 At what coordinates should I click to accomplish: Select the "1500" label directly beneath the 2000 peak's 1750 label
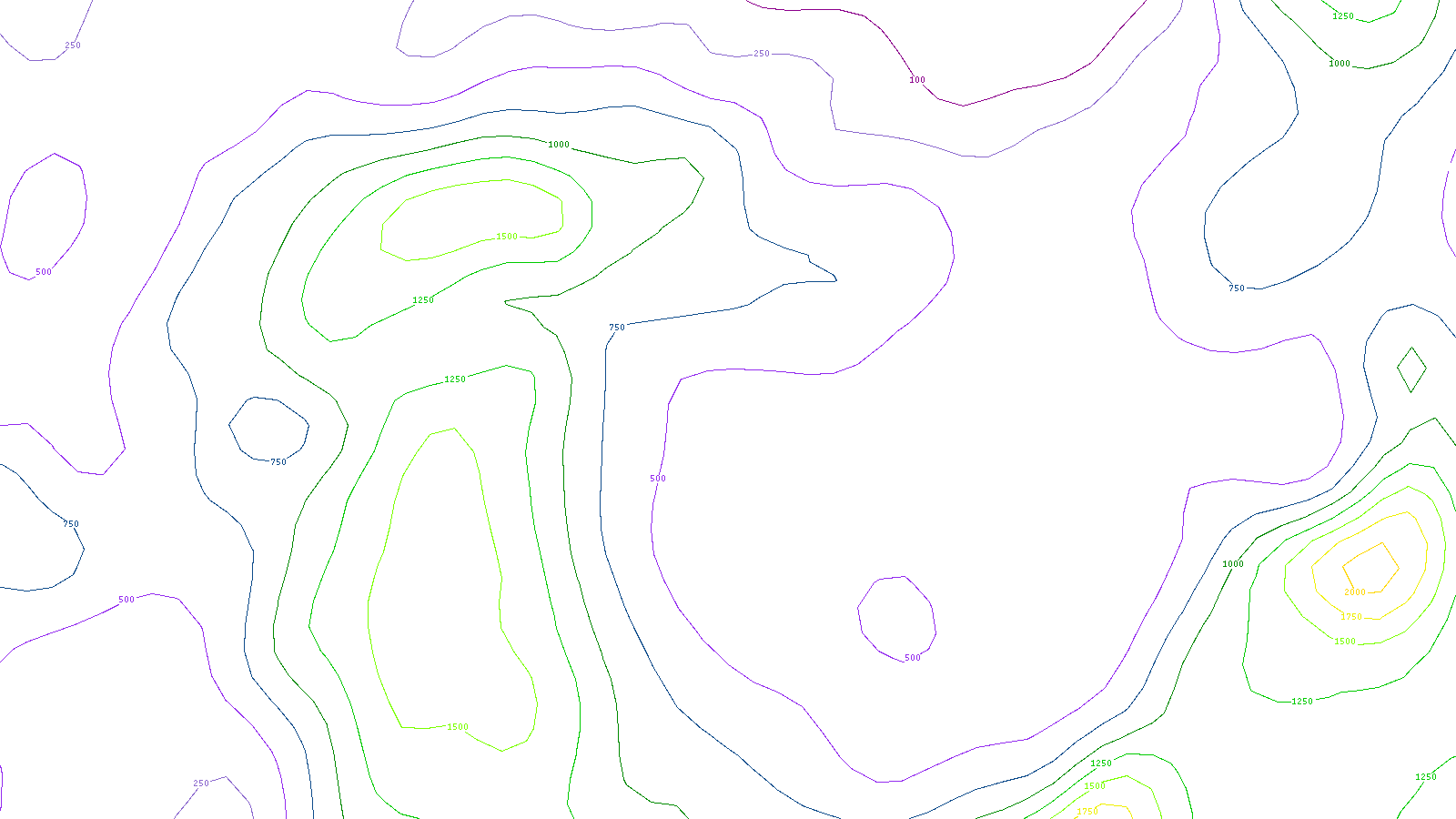1345,642
